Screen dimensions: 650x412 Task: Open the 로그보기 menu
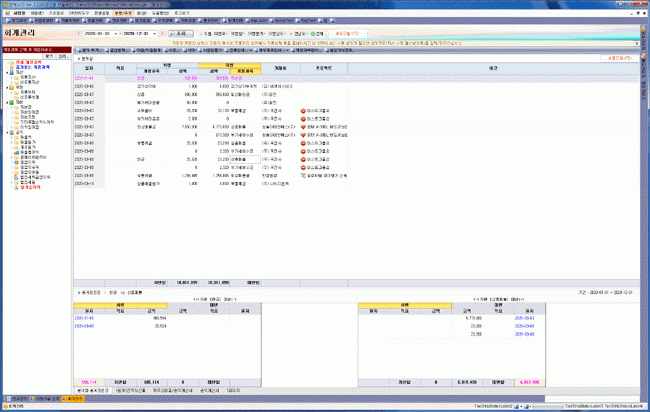(182, 13)
